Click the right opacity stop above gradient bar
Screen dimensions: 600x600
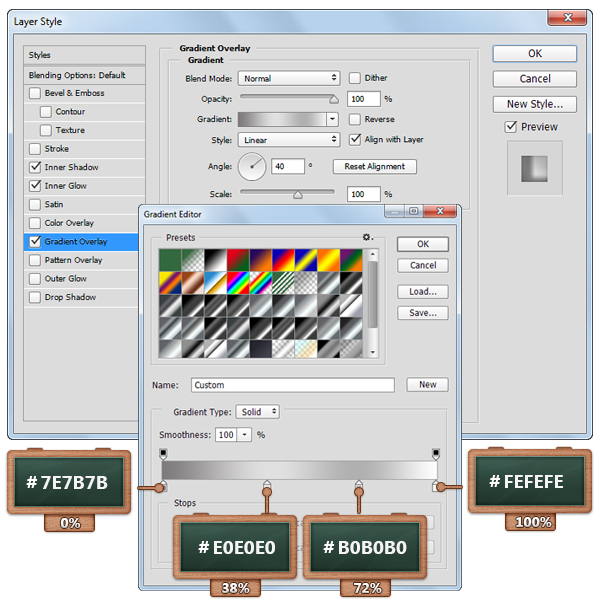pos(435,454)
